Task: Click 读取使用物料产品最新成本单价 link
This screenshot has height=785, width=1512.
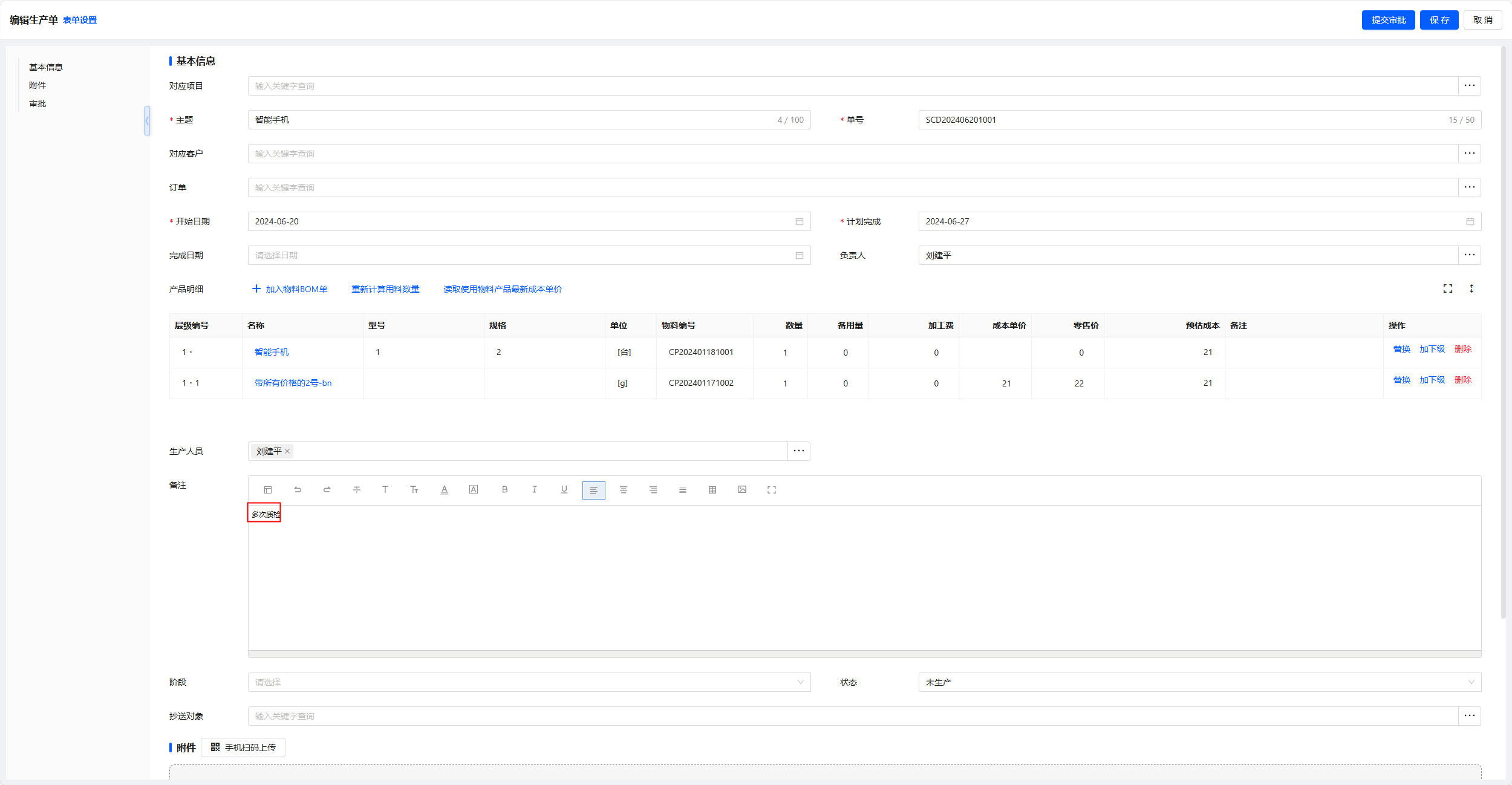Action: click(503, 289)
